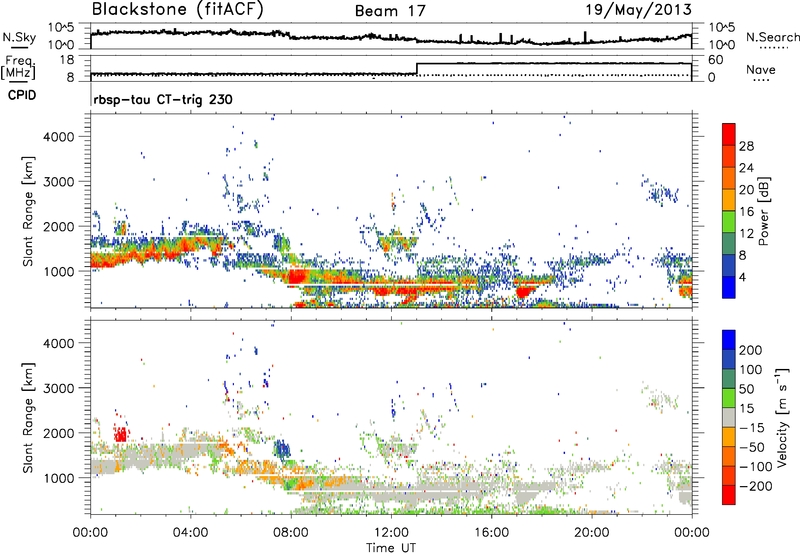The image size is (800, 554).
Task: Click the 'N.Search' legend label
Action: (772, 37)
